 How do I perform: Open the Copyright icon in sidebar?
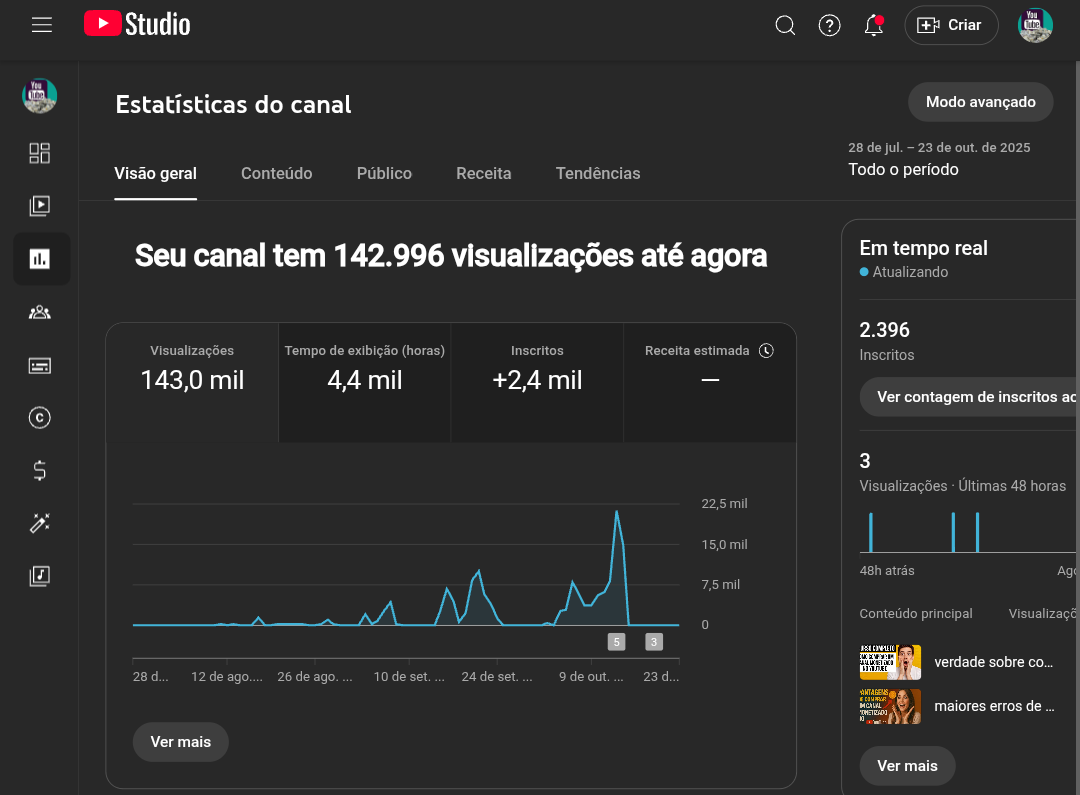[40, 418]
